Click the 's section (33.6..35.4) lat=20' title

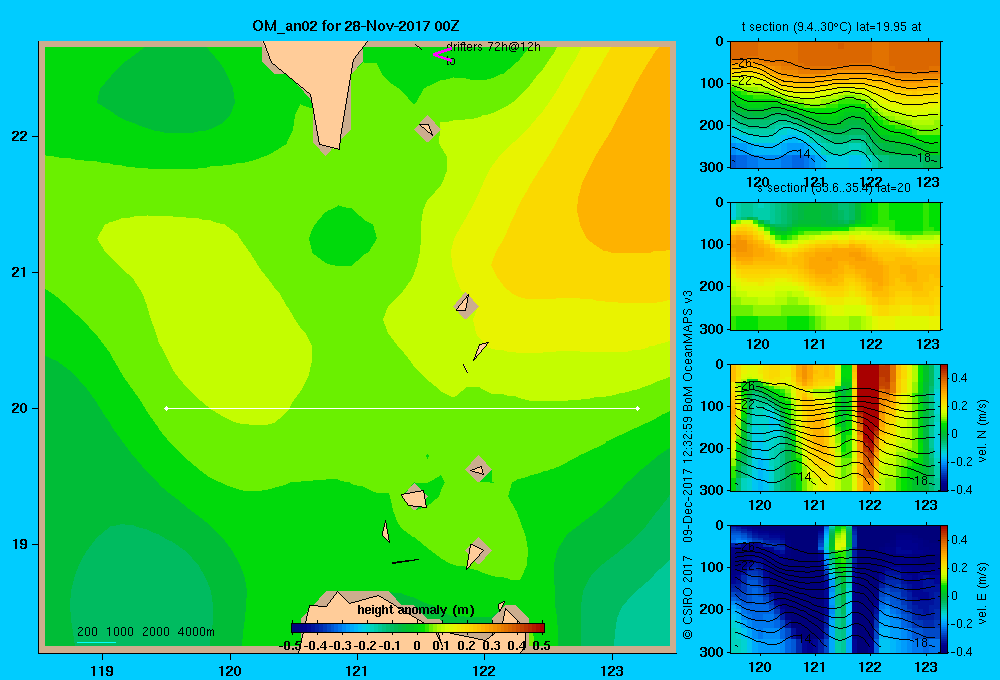pyautogui.click(x=834, y=188)
